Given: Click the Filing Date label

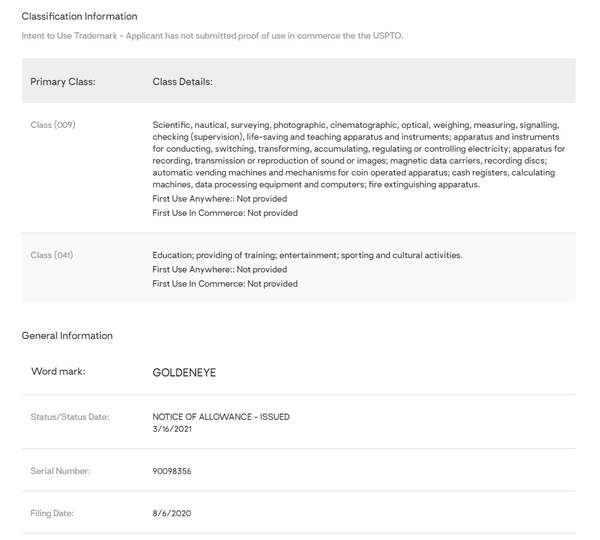Looking at the screenshot, I should [x=52, y=513].
